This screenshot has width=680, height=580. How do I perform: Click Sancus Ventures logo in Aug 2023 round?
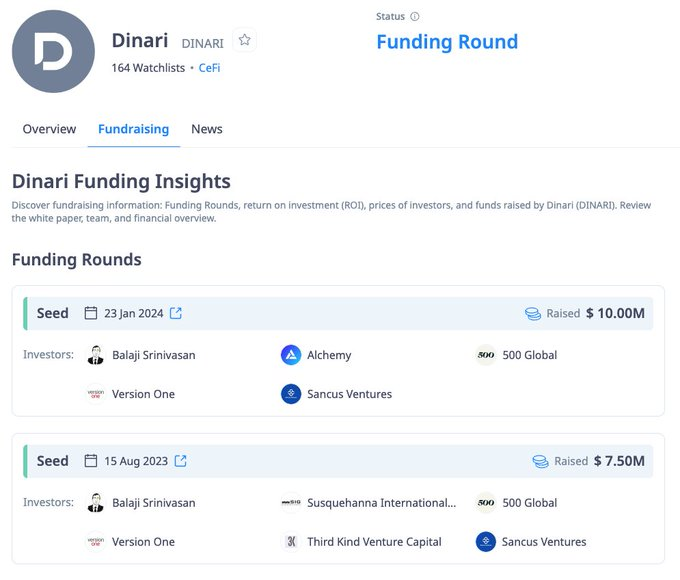(486, 541)
